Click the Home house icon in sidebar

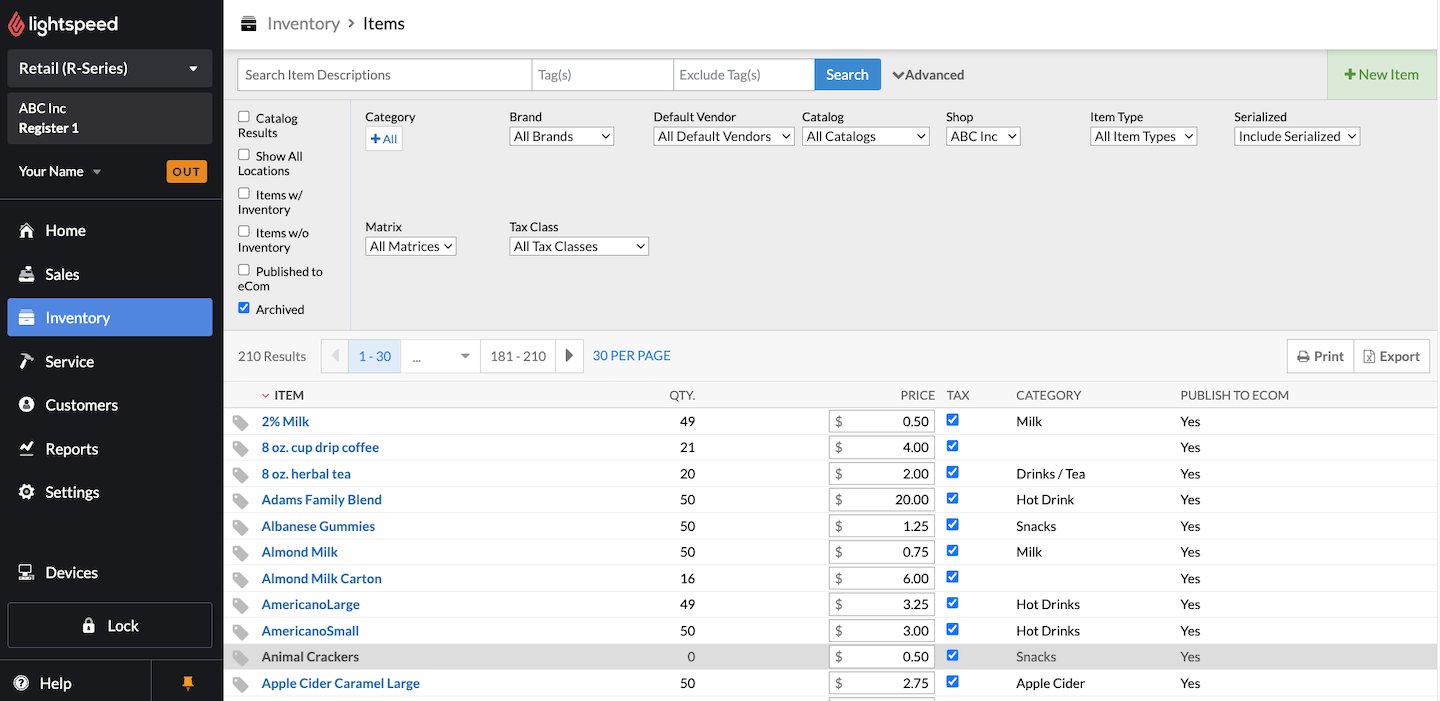click(27, 230)
